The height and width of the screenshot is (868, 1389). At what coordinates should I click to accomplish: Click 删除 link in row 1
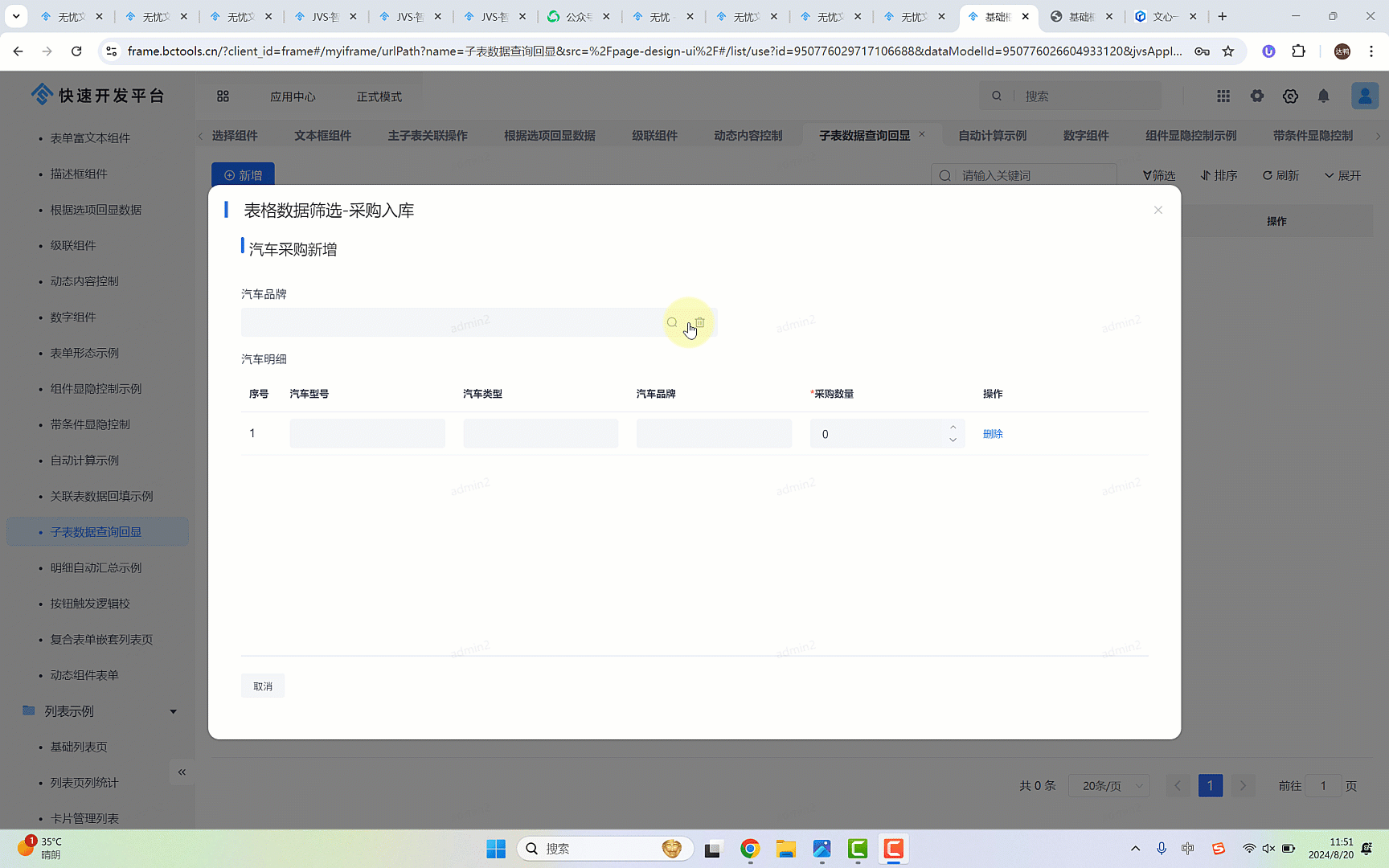(993, 434)
